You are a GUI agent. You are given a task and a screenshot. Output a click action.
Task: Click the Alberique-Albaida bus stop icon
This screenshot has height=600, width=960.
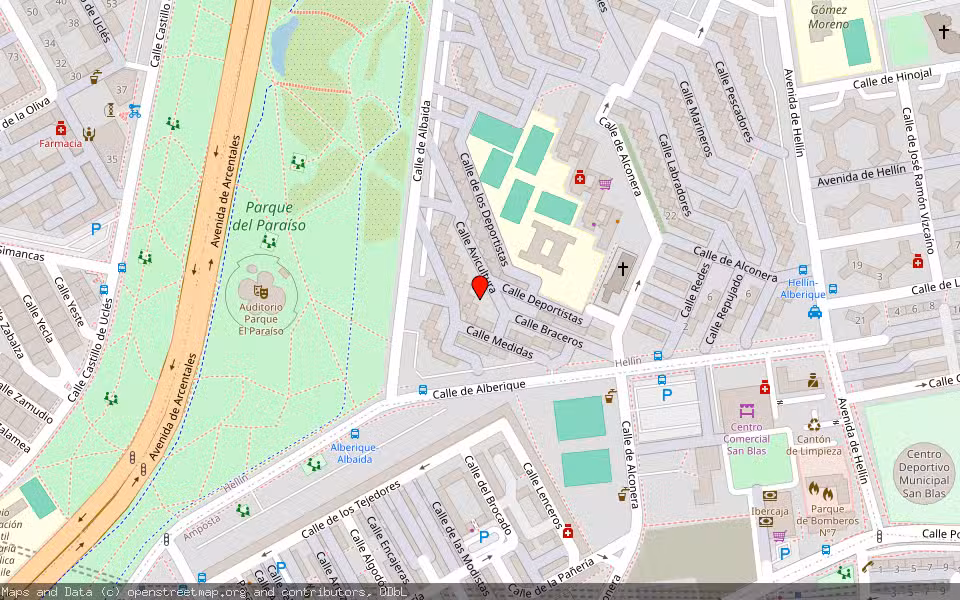(x=355, y=434)
